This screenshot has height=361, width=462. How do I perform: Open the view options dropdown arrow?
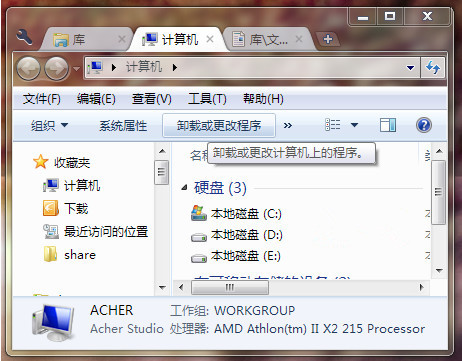tap(355, 125)
